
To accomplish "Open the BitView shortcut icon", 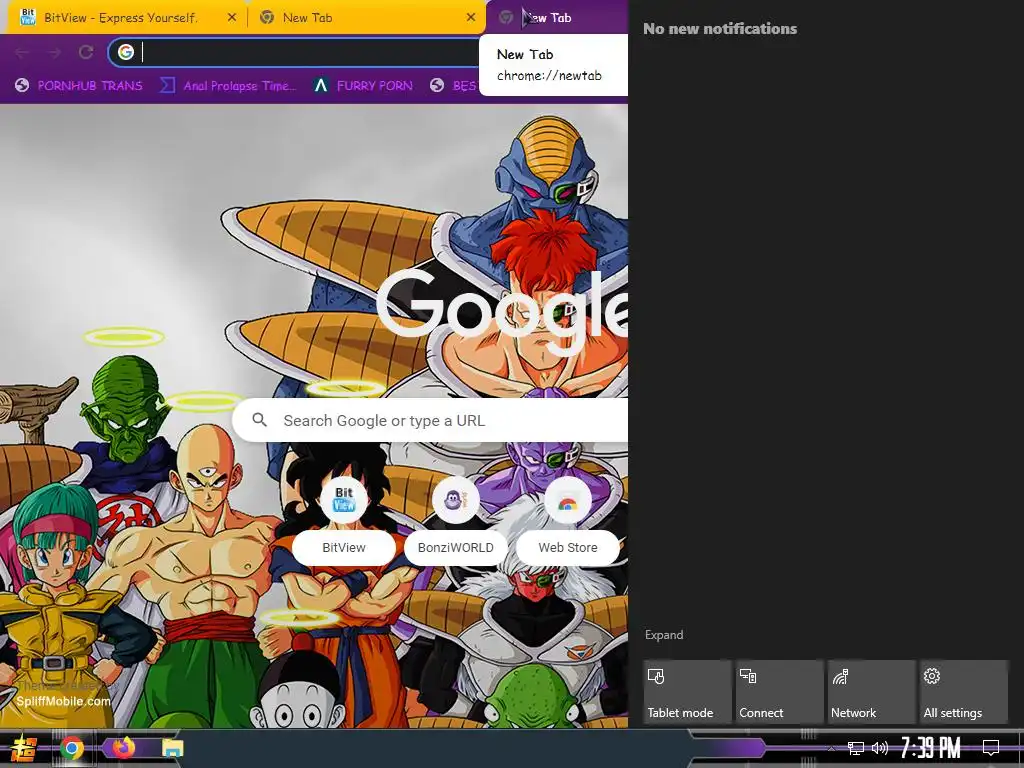I will pos(344,500).
